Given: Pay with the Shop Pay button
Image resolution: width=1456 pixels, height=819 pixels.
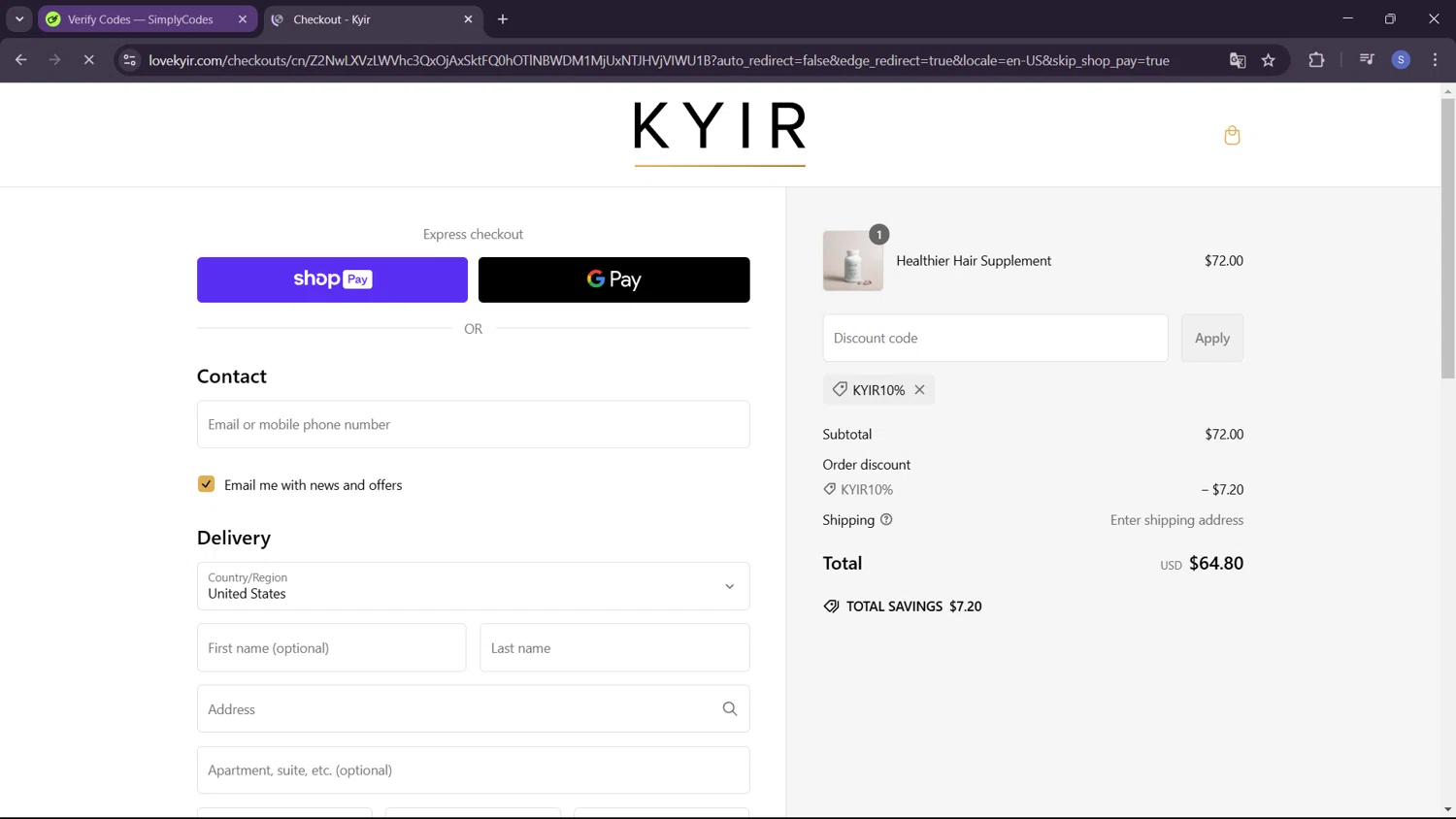Looking at the screenshot, I should pos(332,279).
